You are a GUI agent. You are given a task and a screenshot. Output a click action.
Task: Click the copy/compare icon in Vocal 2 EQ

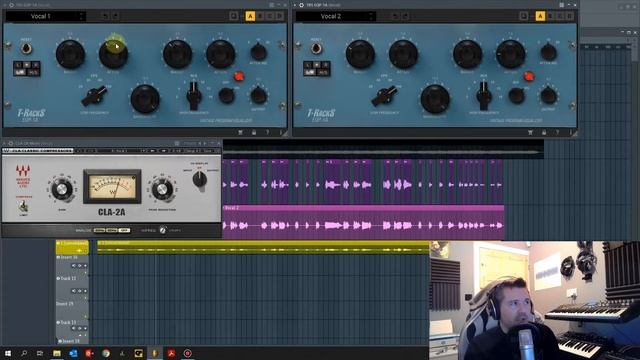click(x=523, y=16)
